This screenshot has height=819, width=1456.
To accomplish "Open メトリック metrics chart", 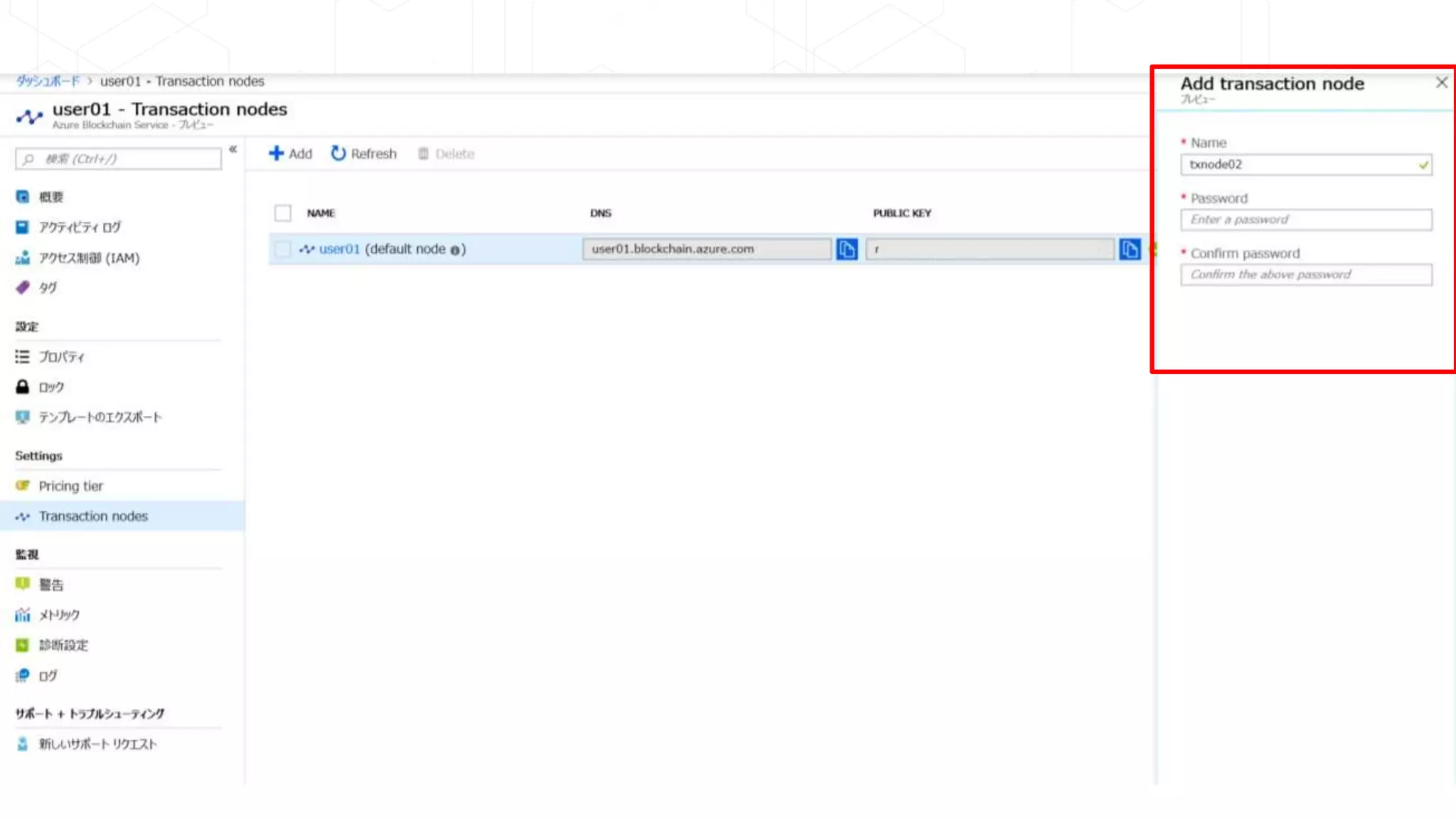I will pos(58,615).
